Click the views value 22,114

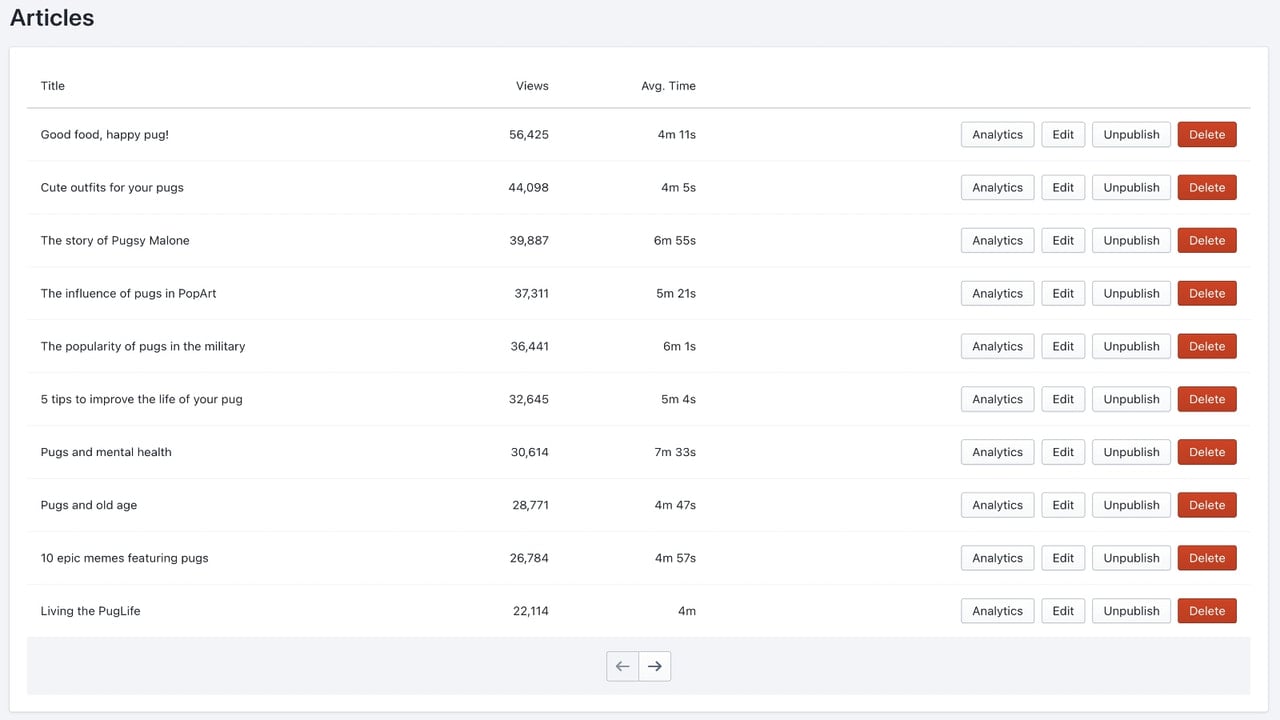pos(531,612)
